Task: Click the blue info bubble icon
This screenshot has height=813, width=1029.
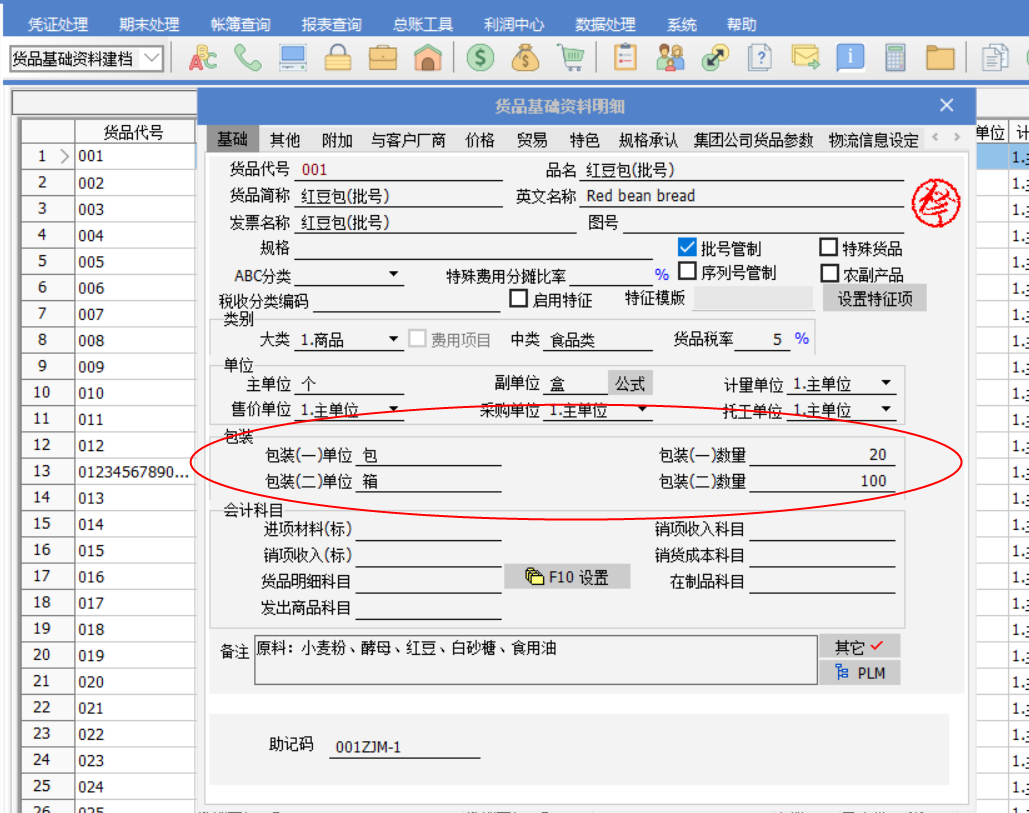Action: [x=850, y=58]
